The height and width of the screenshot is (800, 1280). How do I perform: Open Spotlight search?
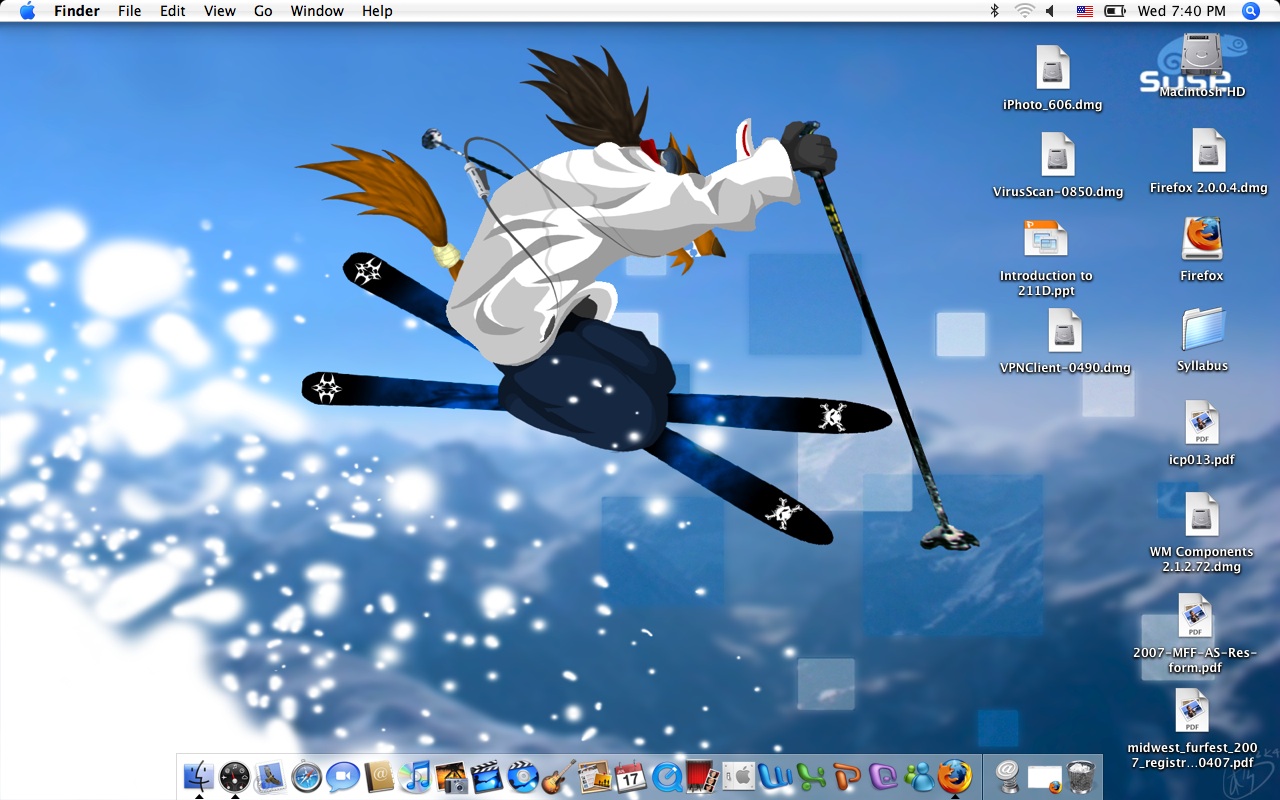[1251, 11]
